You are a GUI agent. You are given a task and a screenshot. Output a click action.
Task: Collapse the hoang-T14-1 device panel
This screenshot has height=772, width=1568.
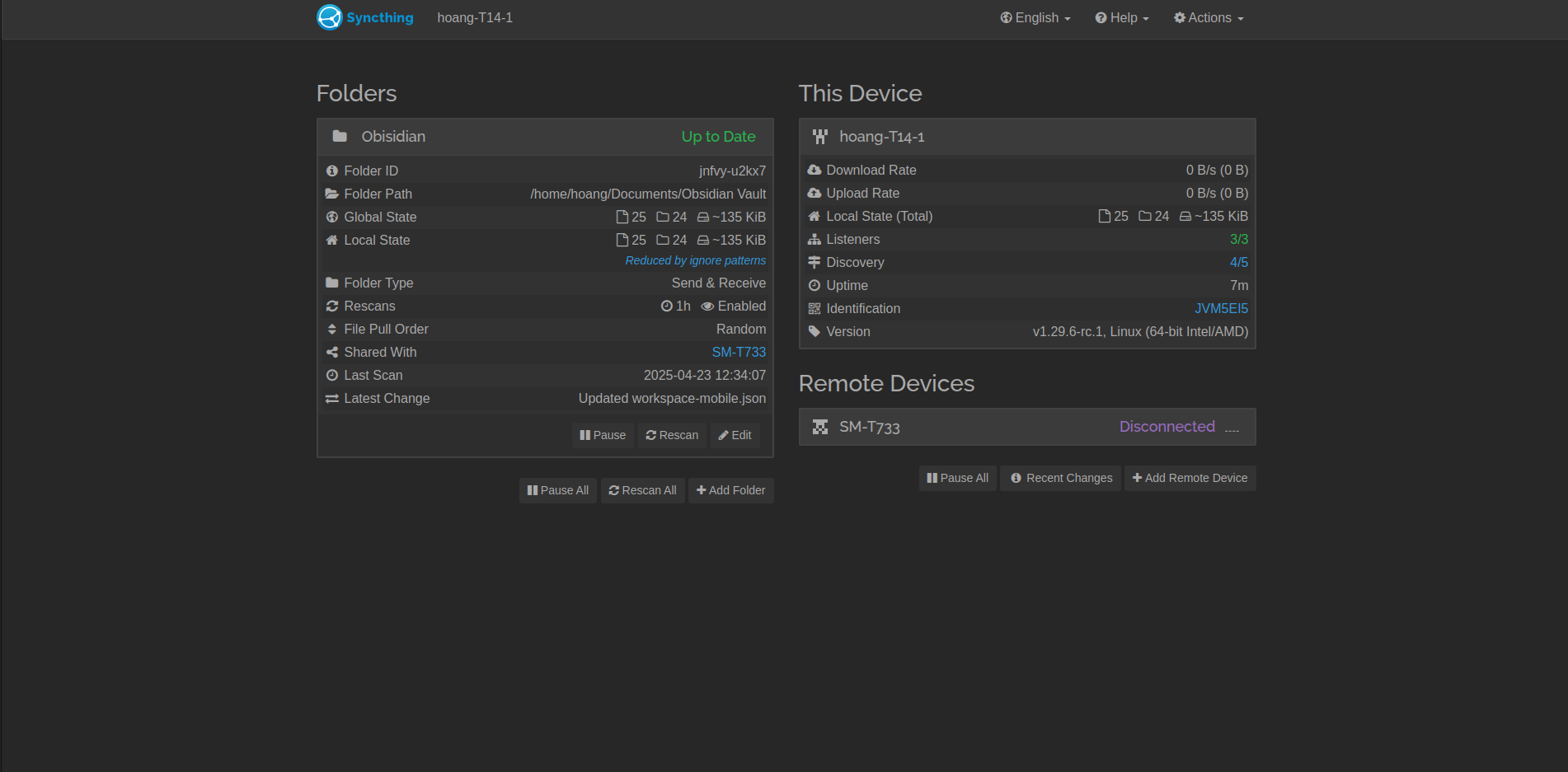tap(1027, 137)
